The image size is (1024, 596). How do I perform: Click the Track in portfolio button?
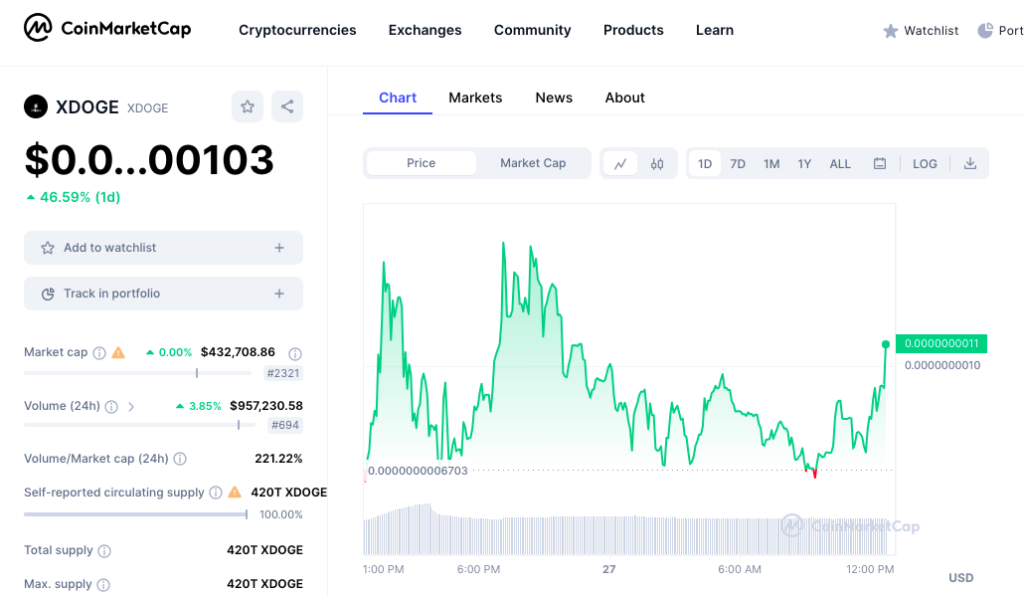pyautogui.click(x=163, y=293)
